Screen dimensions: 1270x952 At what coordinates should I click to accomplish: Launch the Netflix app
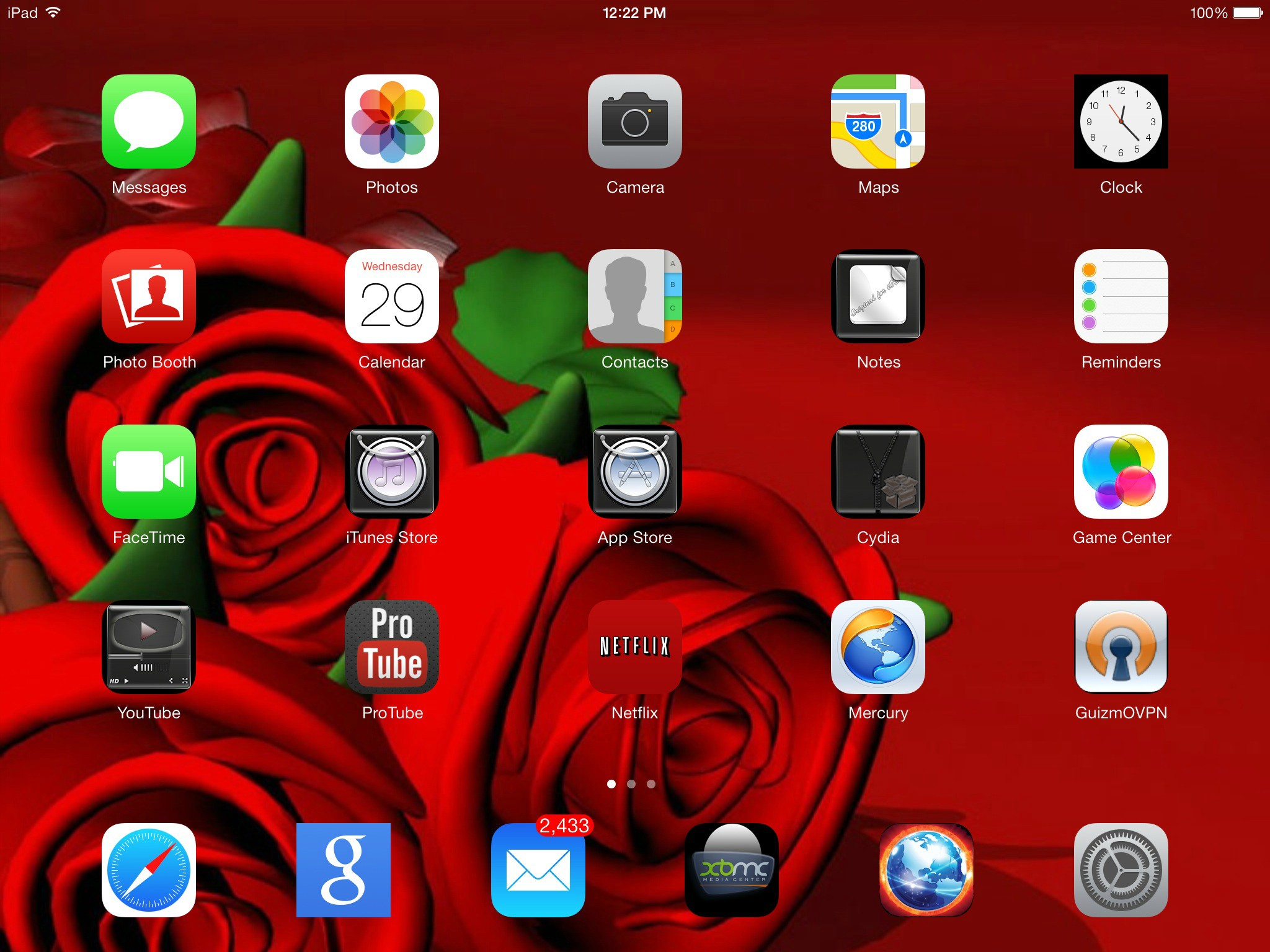click(x=635, y=647)
